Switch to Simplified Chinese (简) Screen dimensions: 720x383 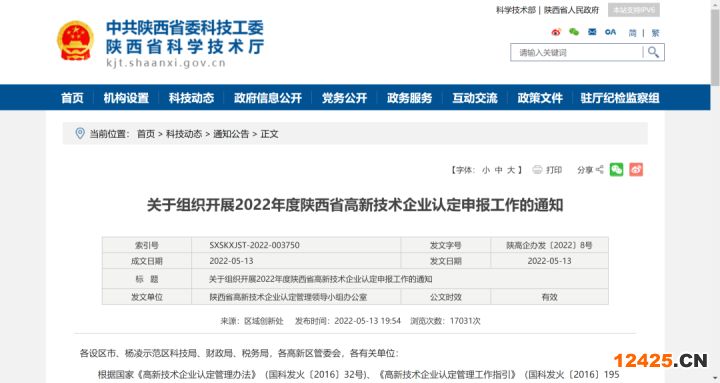point(633,33)
